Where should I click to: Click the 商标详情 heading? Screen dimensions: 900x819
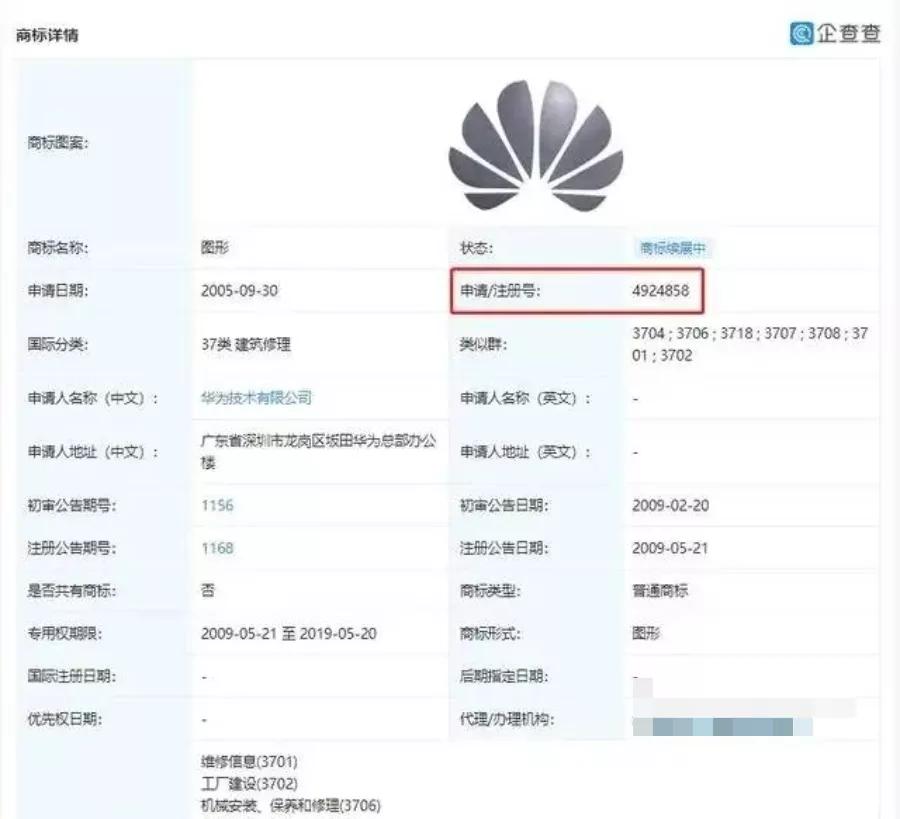47,35
